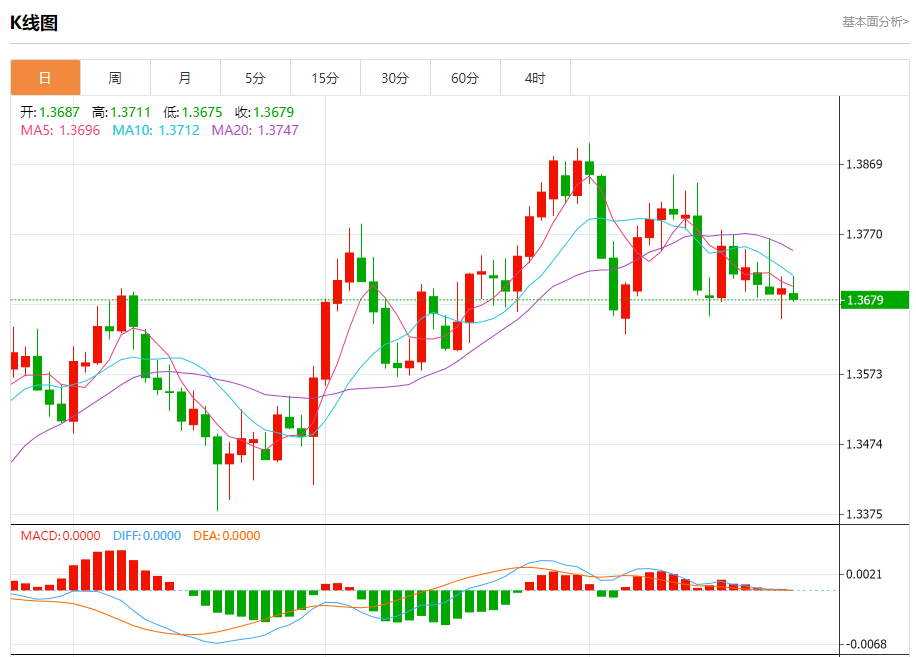Open the 5分 interval tab
Viewport: 916px width, 657px height.
pyautogui.click(x=255, y=78)
